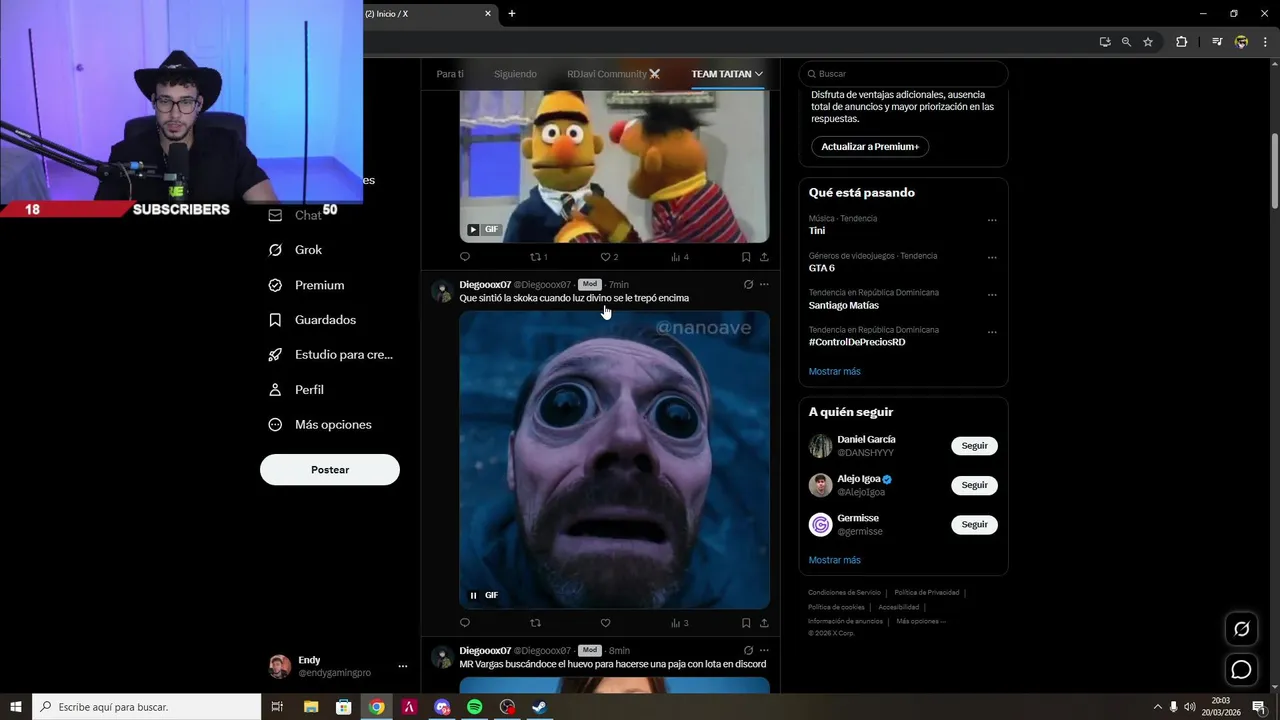Open the #ControlDePreciosRD trend

(x=857, y=342)
